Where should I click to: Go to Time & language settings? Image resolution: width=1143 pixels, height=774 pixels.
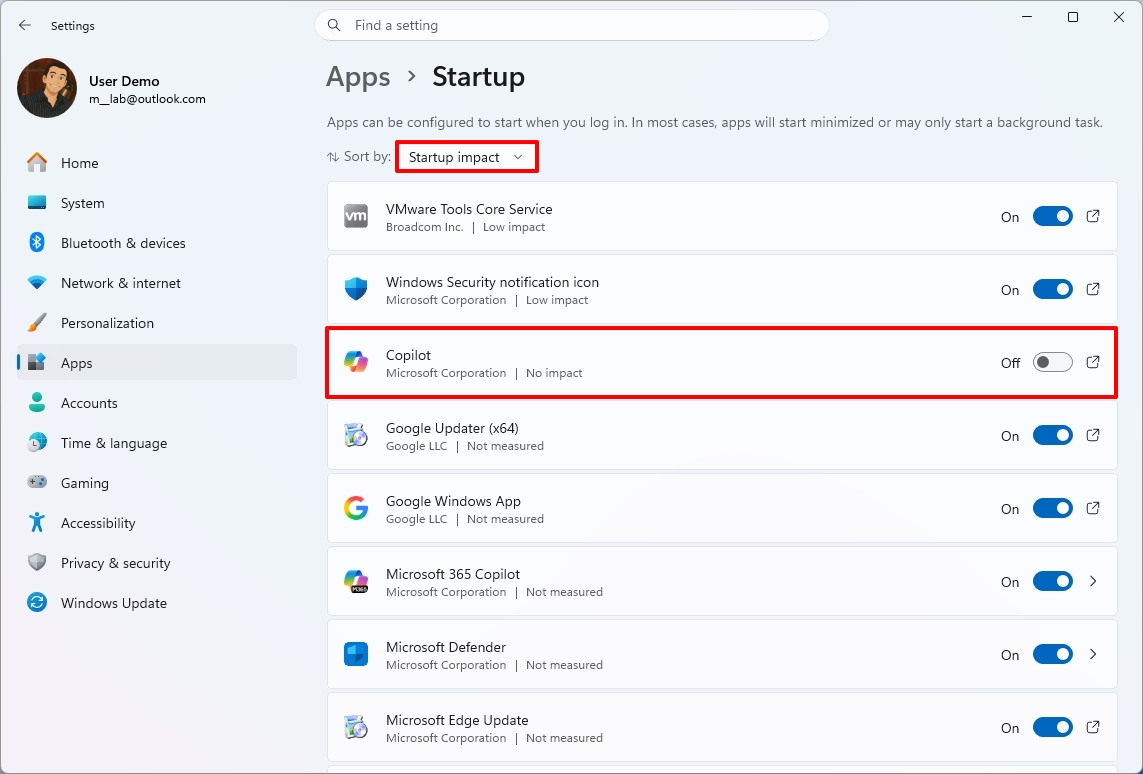[157, 442]
